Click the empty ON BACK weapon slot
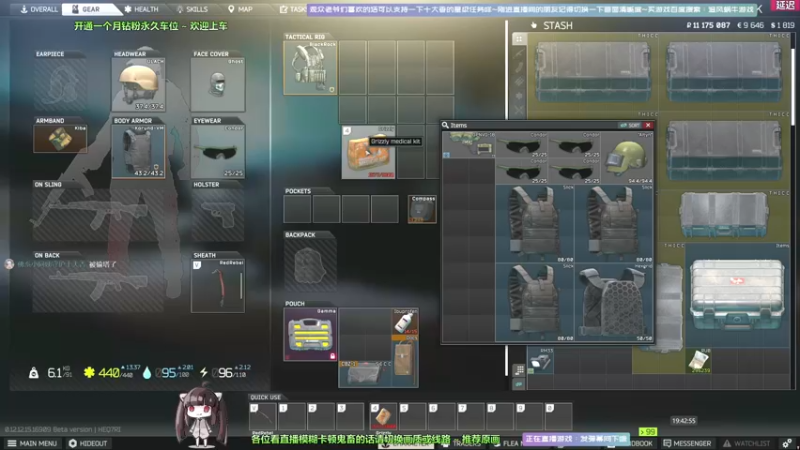The height and width of the screenshot is (450, 800). 98,286
